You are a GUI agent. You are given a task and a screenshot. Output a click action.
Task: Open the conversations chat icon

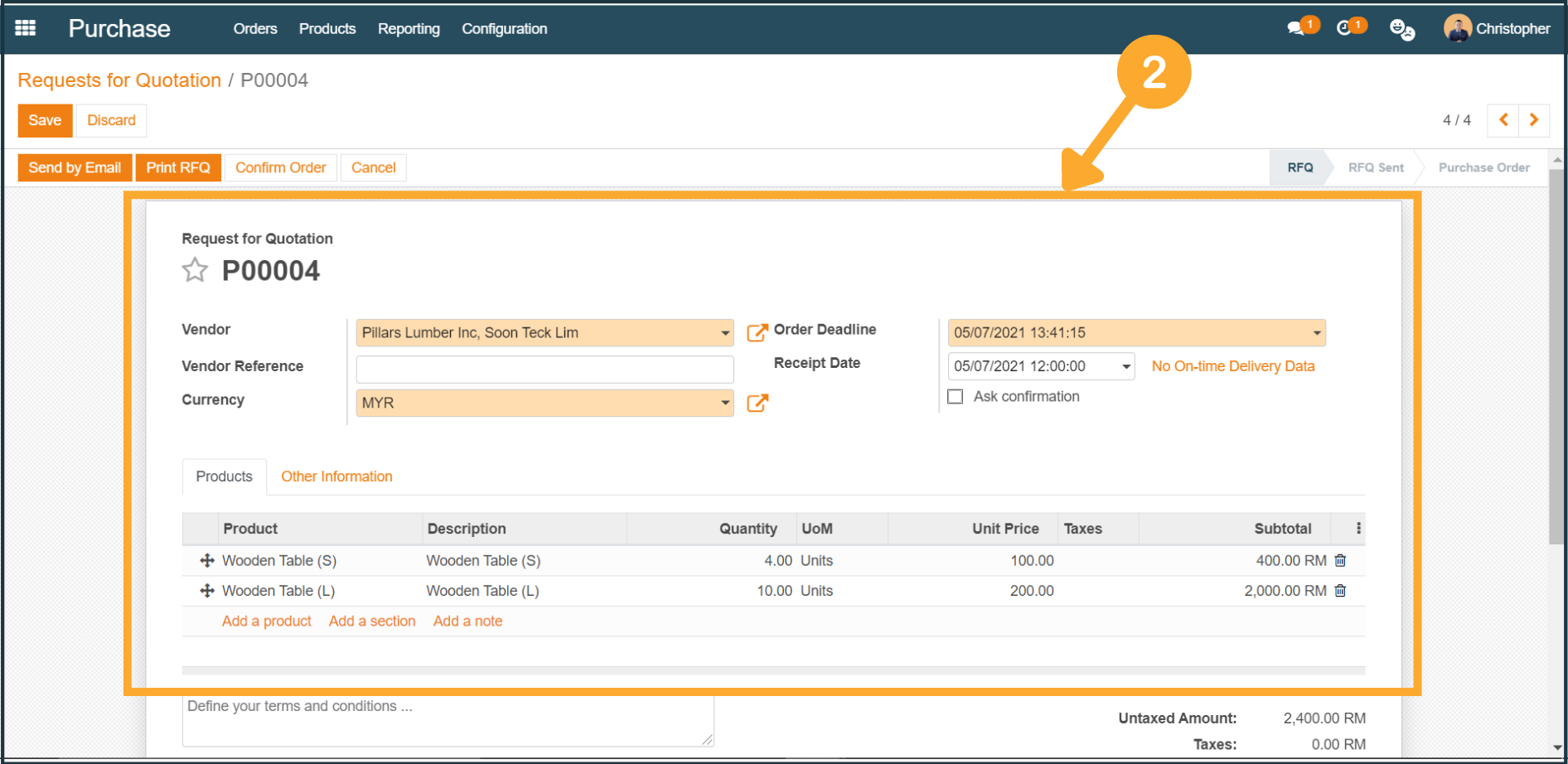coord(1295,28)
